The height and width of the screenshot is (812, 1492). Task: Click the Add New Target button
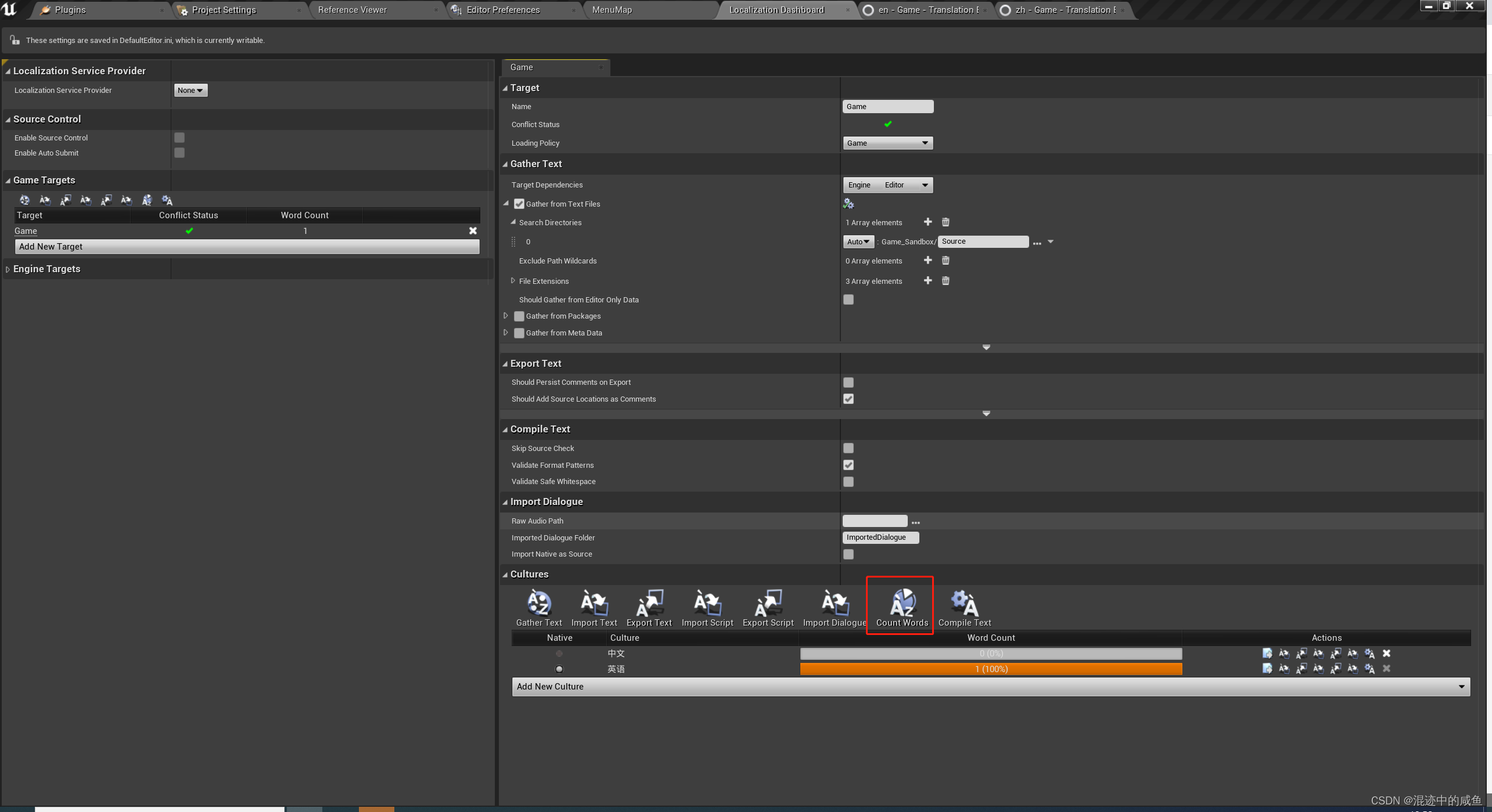pos(247,247)
